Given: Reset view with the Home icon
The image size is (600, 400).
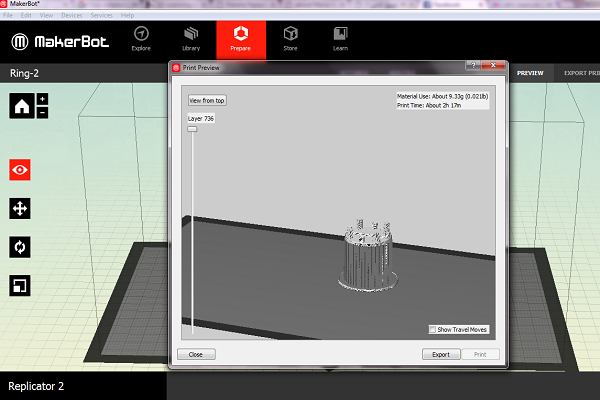Looking at the screenshot, I should [22, 106].
